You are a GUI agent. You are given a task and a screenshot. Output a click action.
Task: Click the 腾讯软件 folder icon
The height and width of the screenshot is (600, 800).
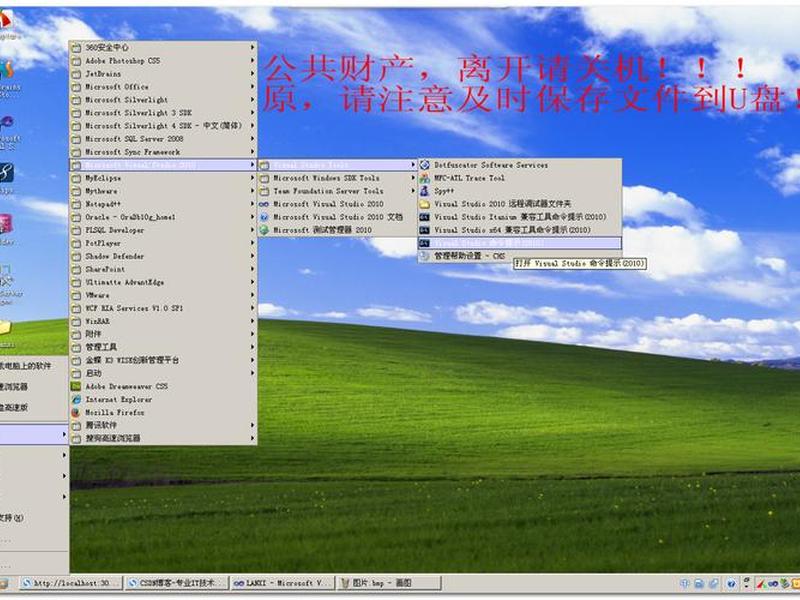point(76,426)
